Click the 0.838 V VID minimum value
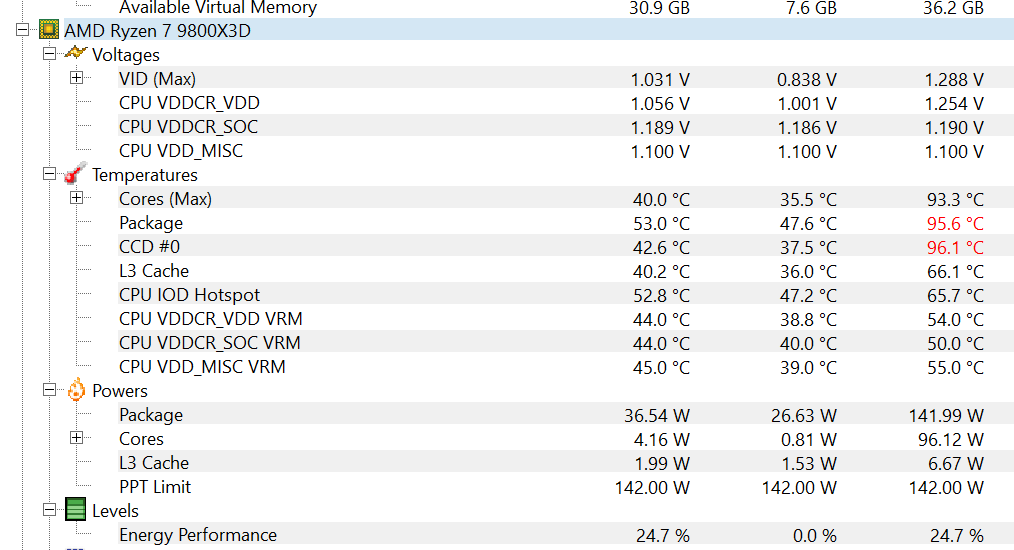 coord(807,80)
